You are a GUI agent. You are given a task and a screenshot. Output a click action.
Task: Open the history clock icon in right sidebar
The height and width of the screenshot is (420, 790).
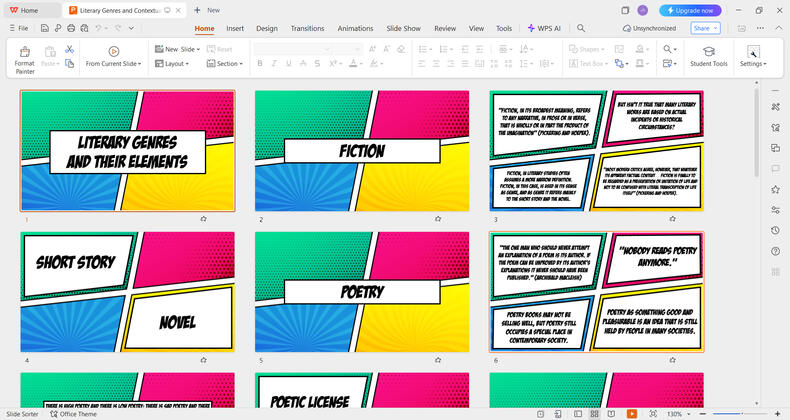click(775, 230)
